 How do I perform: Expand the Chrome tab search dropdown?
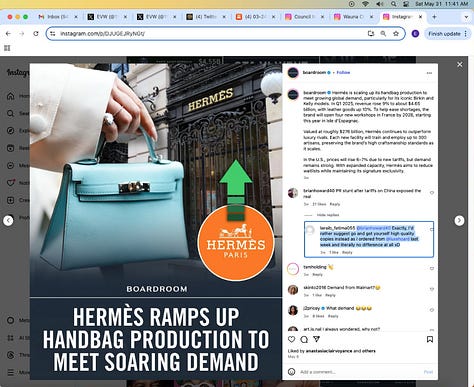pos(466,17)
